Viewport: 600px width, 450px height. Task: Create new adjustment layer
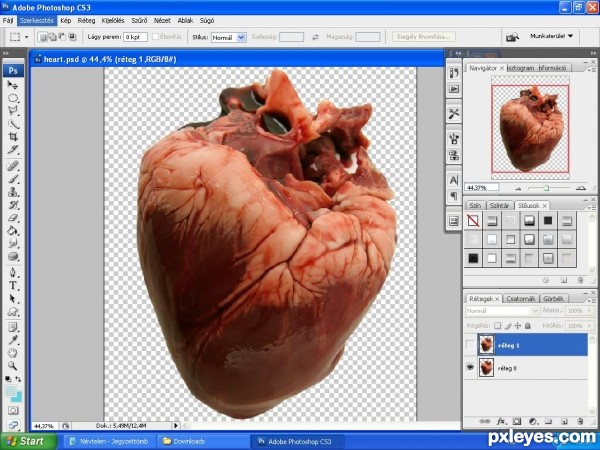(x=533, y=421)
